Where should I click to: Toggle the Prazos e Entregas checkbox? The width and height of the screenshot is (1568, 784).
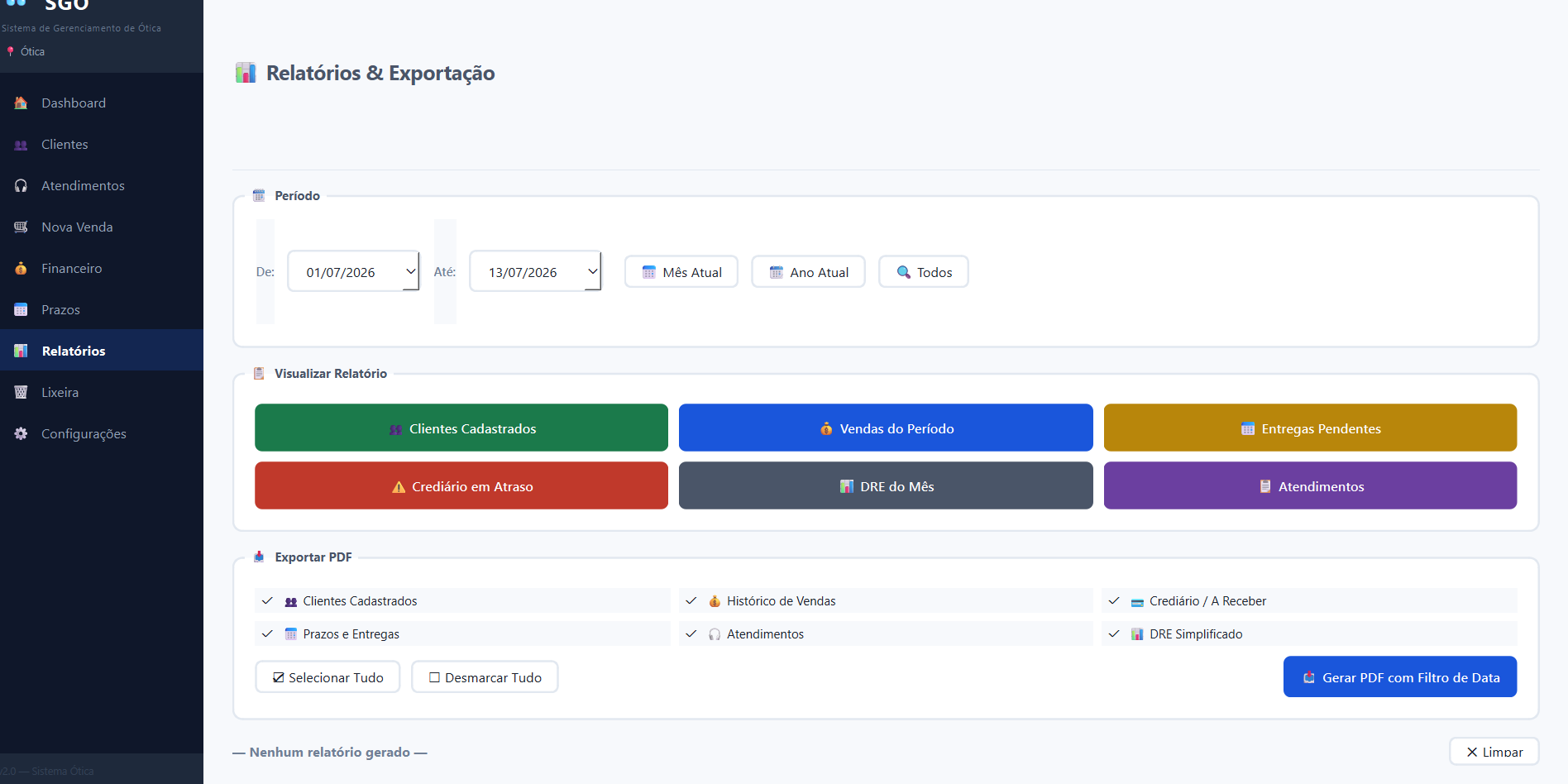coord(267,633)
